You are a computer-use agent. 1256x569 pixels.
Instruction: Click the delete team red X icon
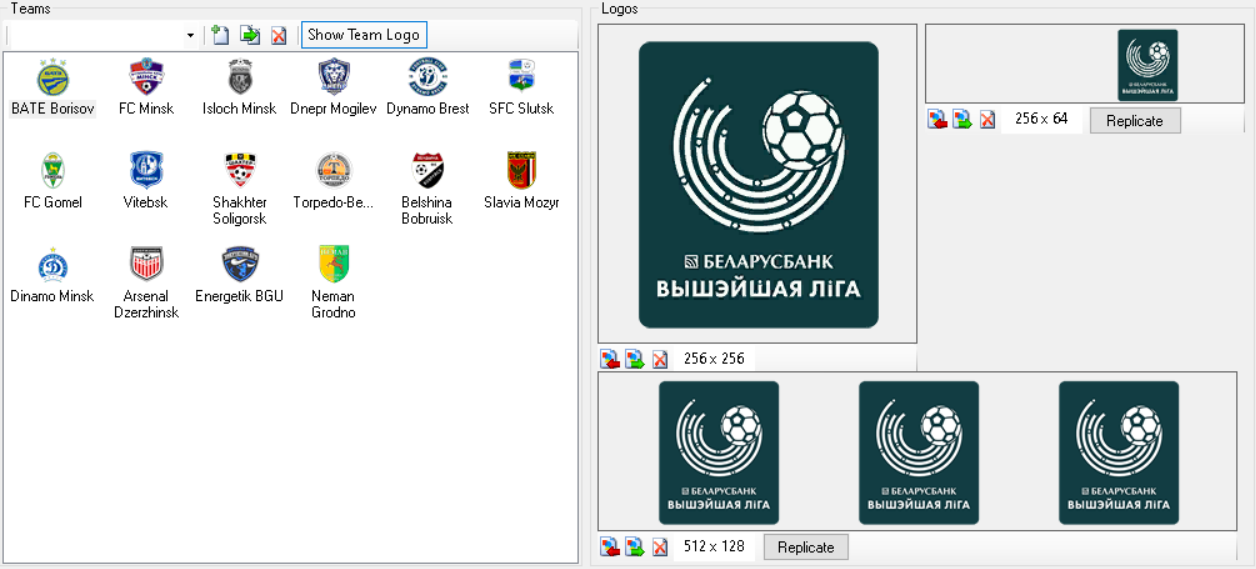(279, 35)
